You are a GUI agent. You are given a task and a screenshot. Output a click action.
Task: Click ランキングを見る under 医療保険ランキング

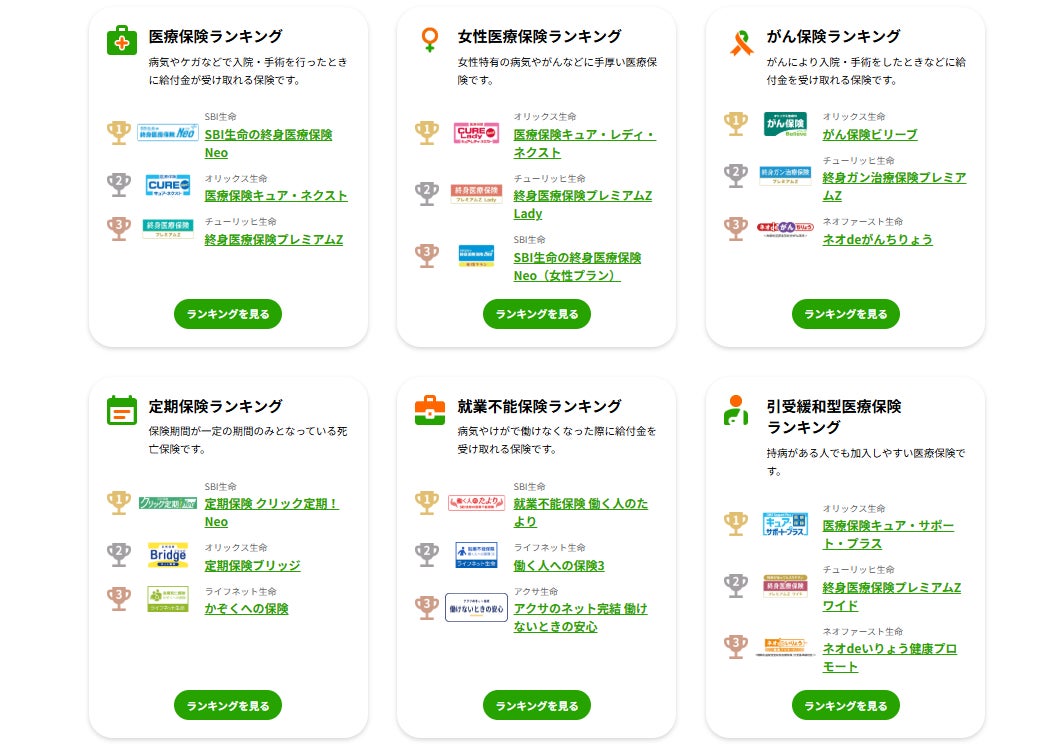point(228,314)
